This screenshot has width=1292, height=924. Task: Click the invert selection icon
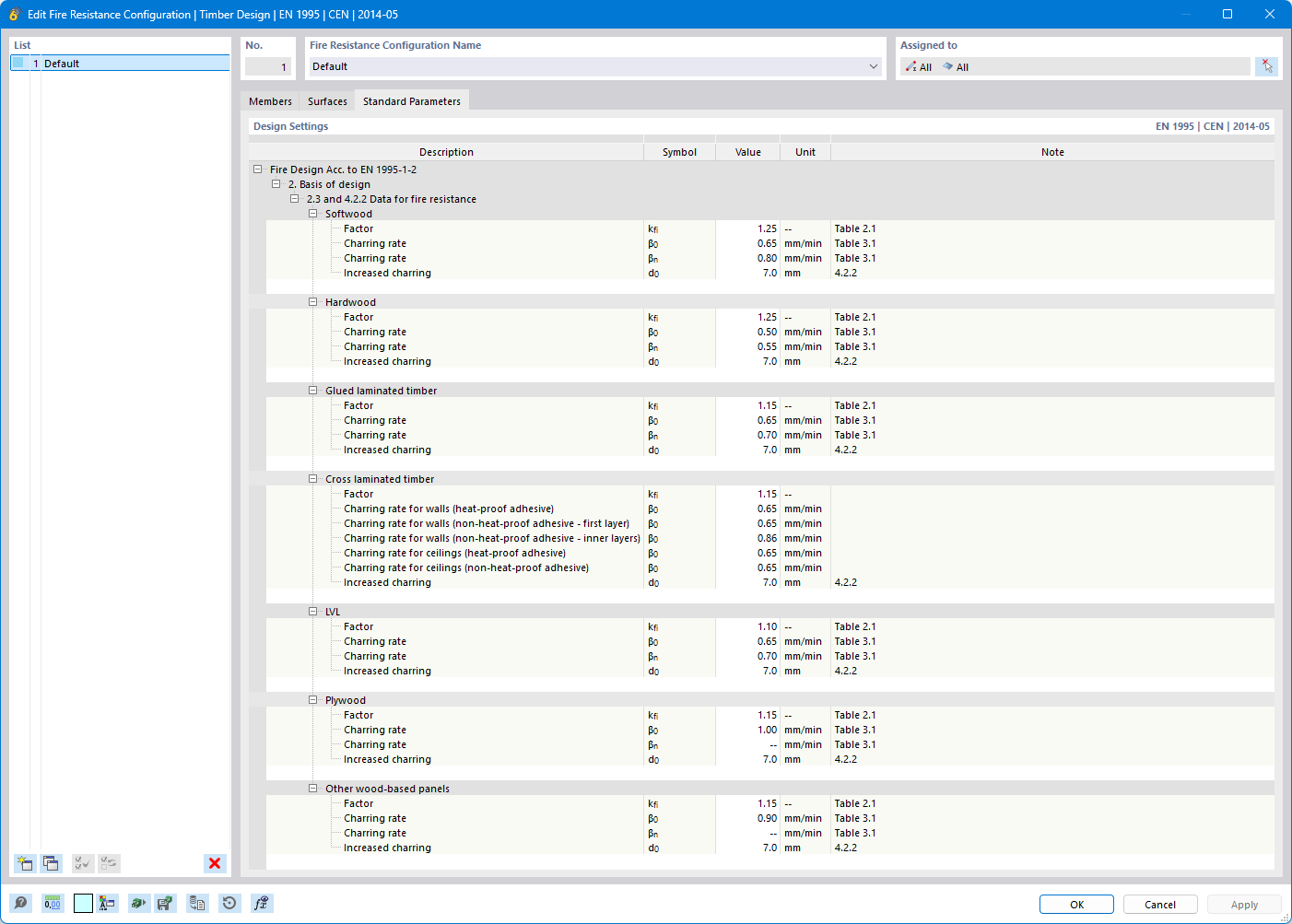point(109,863)
